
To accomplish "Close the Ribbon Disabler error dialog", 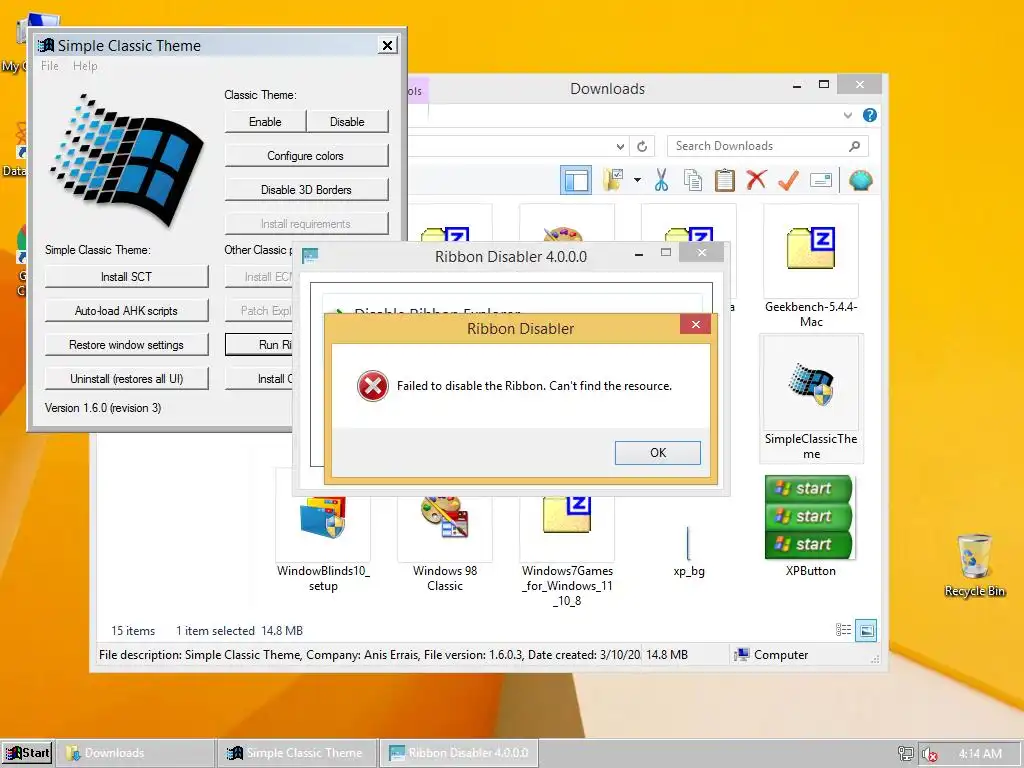I will tap(696, 325).
